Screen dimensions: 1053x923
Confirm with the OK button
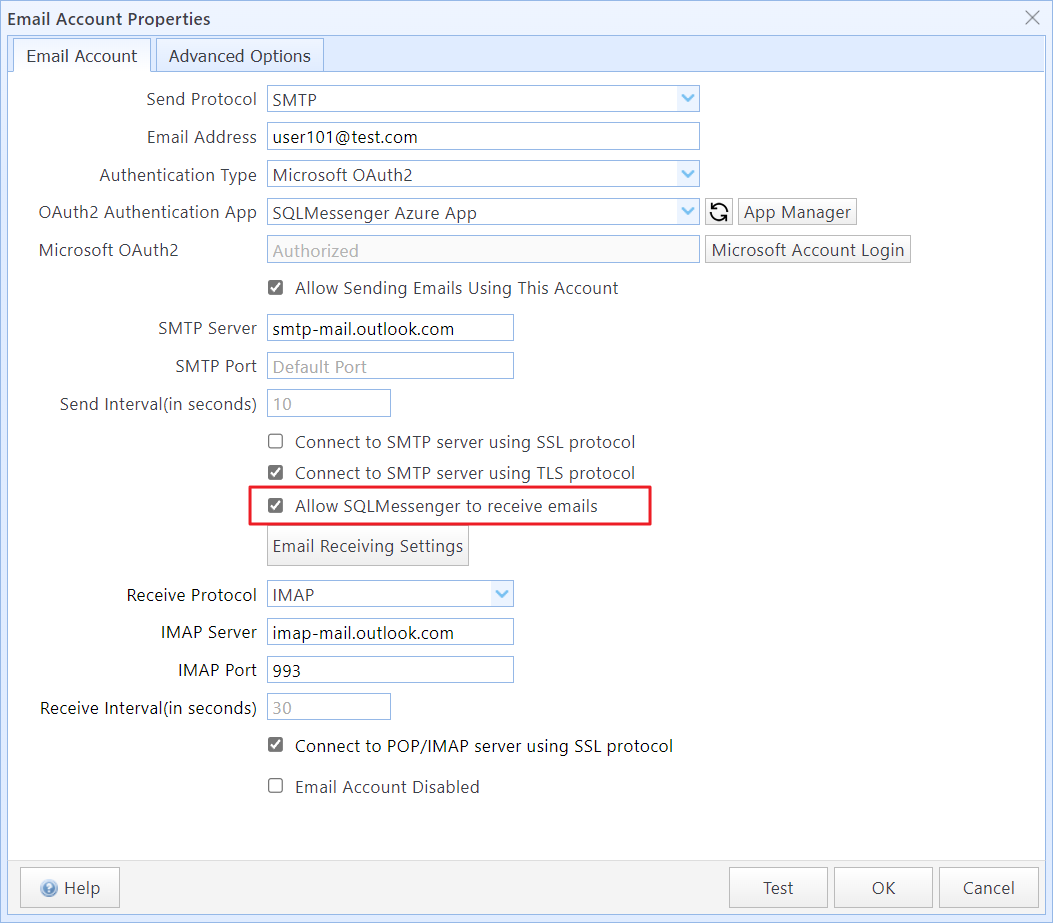(883, 888)
